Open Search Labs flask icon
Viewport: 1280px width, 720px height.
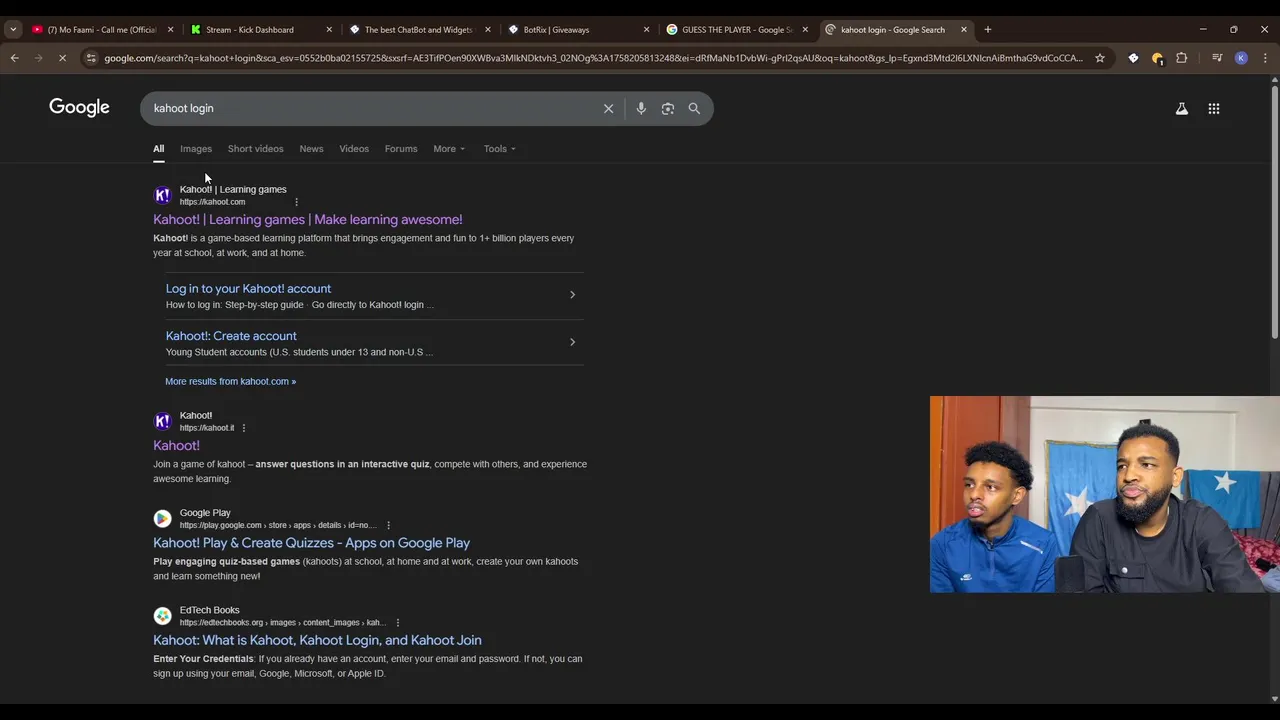point(1181,108)
